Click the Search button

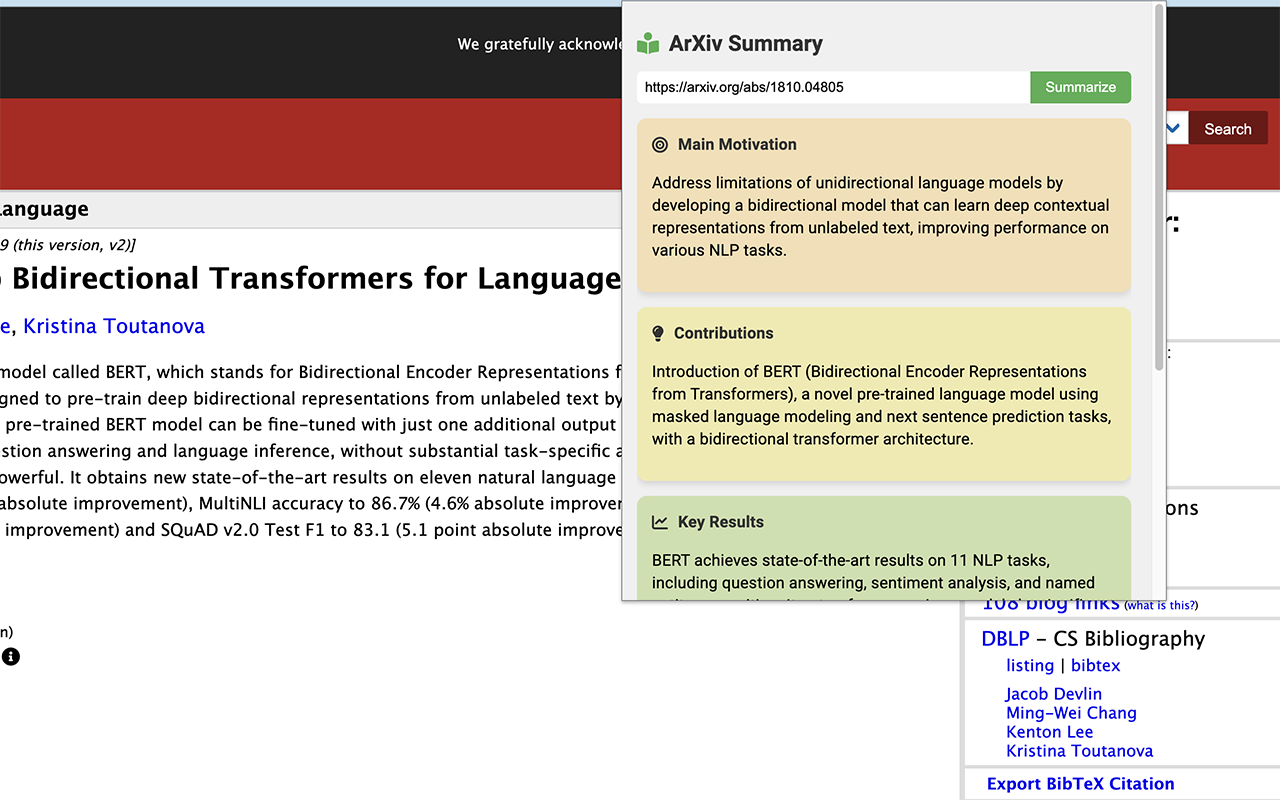[1227, 128]
